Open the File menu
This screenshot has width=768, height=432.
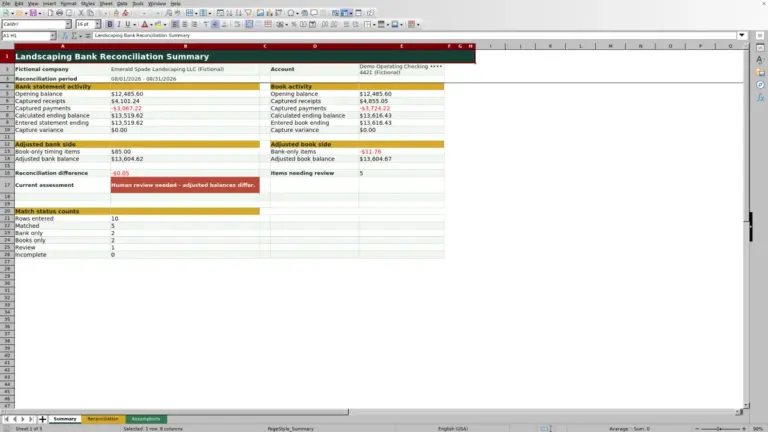[x=6, y=3]
